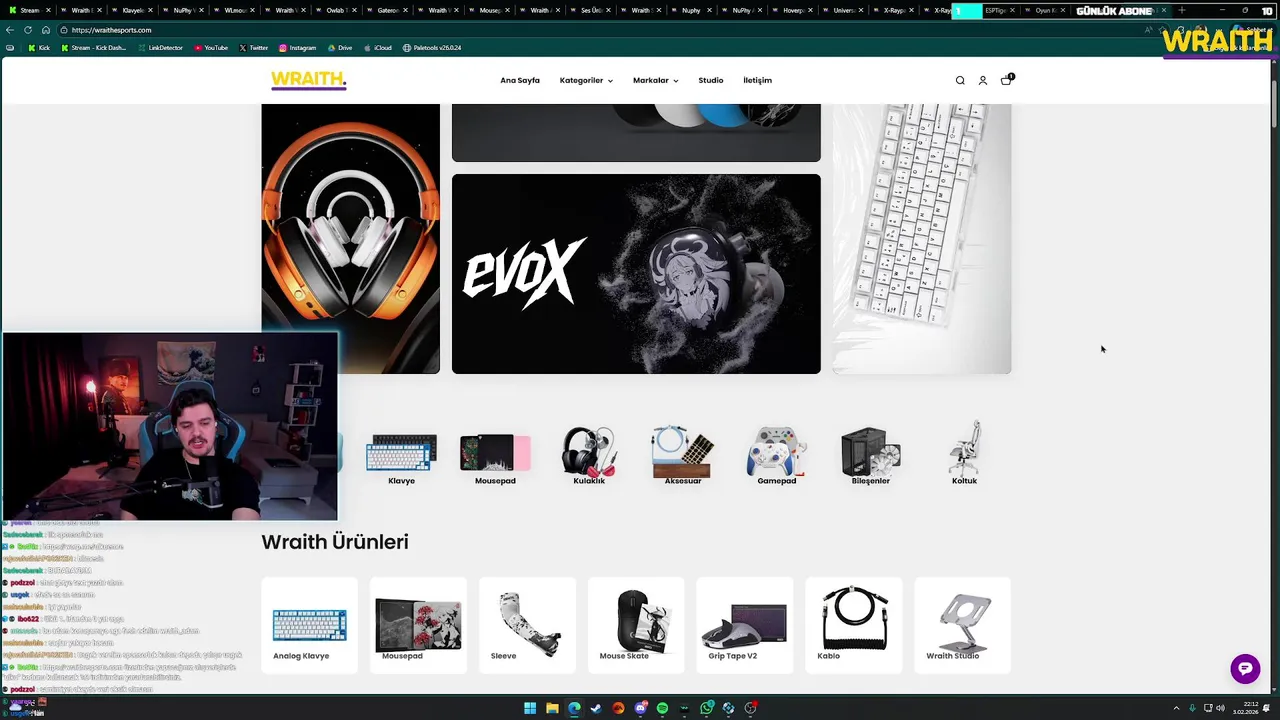Open new browser tab with plus button
The width and height of the screenshot is (1280, 720).
tap(1182, 10)
